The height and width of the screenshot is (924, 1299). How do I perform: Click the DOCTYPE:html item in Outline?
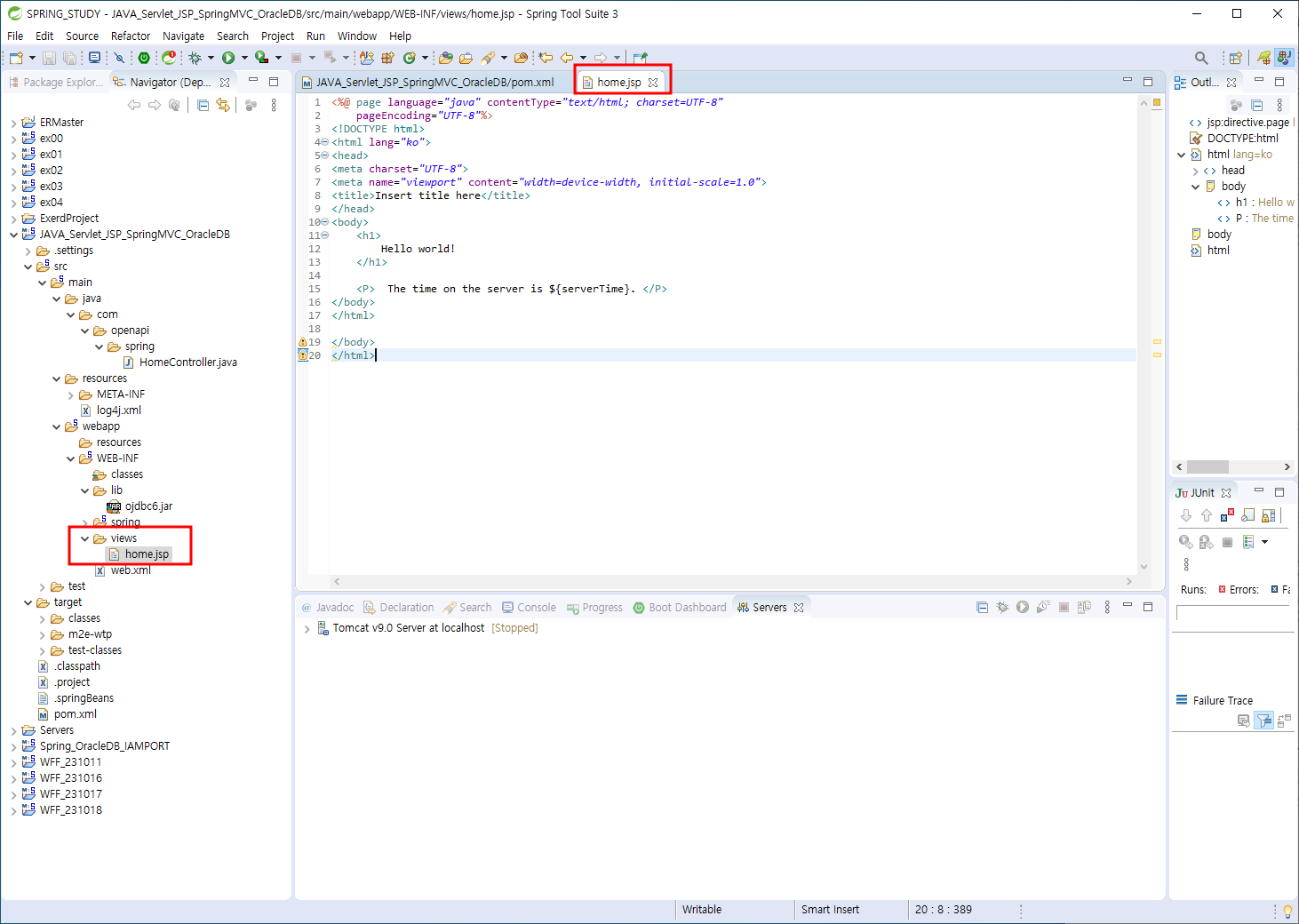pos(1234,139)
